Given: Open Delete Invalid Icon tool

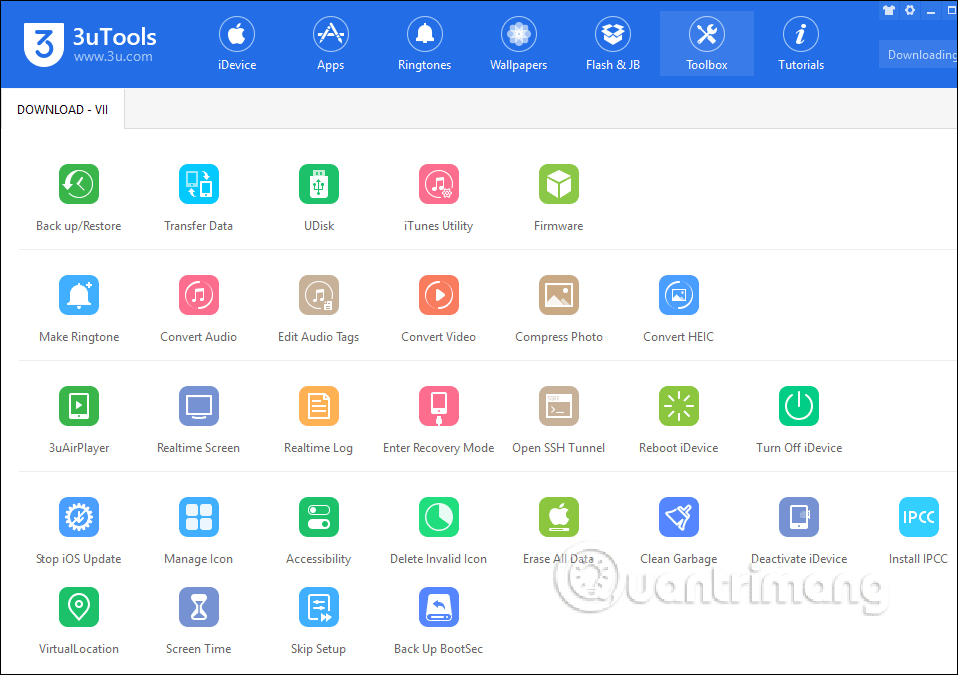Looking at the screenshot, I should tap(439, 517).
